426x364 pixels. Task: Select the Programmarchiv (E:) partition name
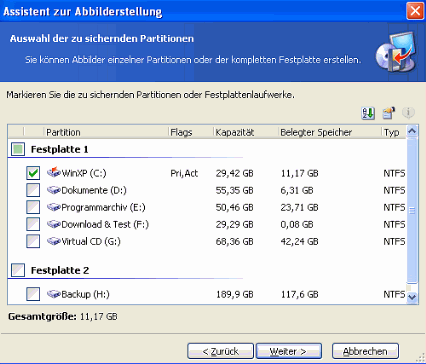point(103,207)
